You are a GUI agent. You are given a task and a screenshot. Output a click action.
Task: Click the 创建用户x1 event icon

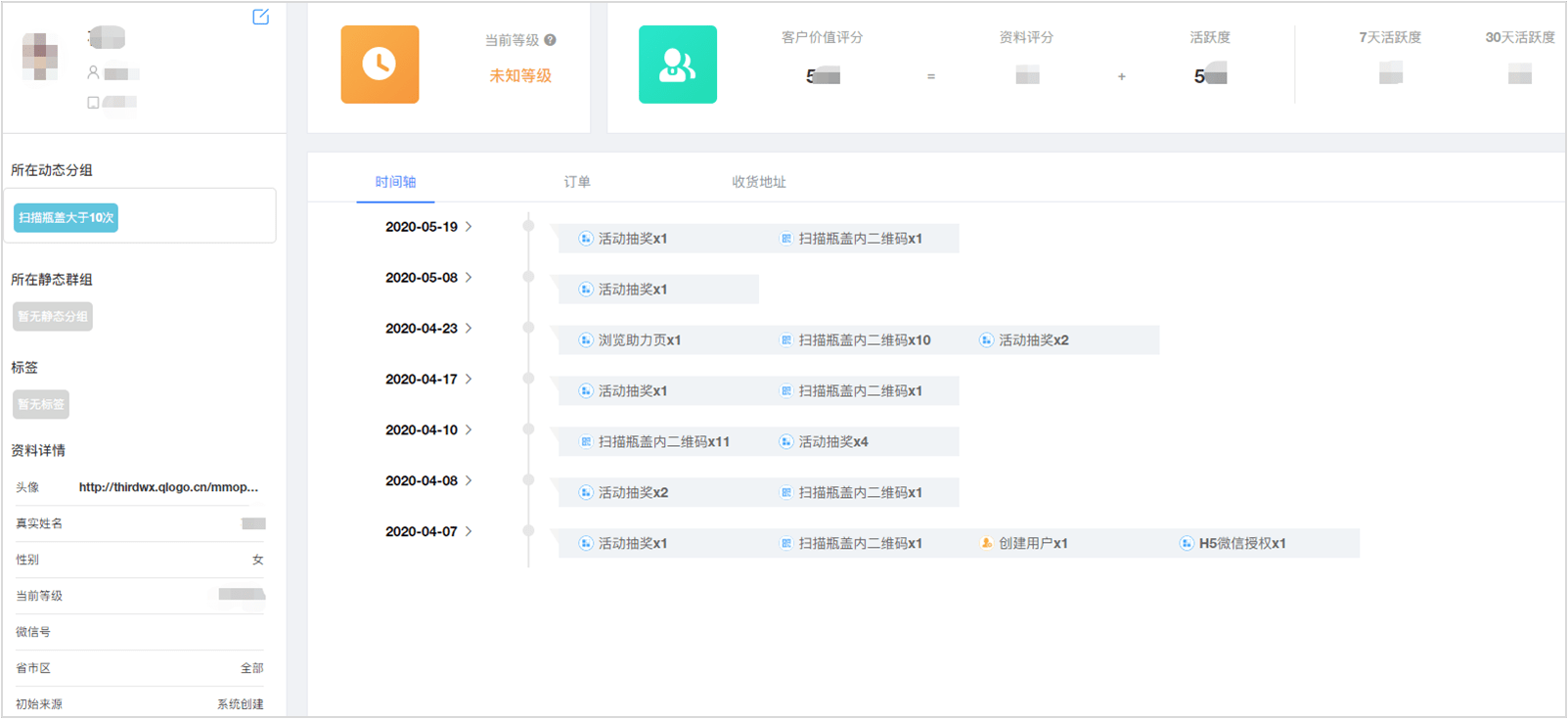(986, 543)
